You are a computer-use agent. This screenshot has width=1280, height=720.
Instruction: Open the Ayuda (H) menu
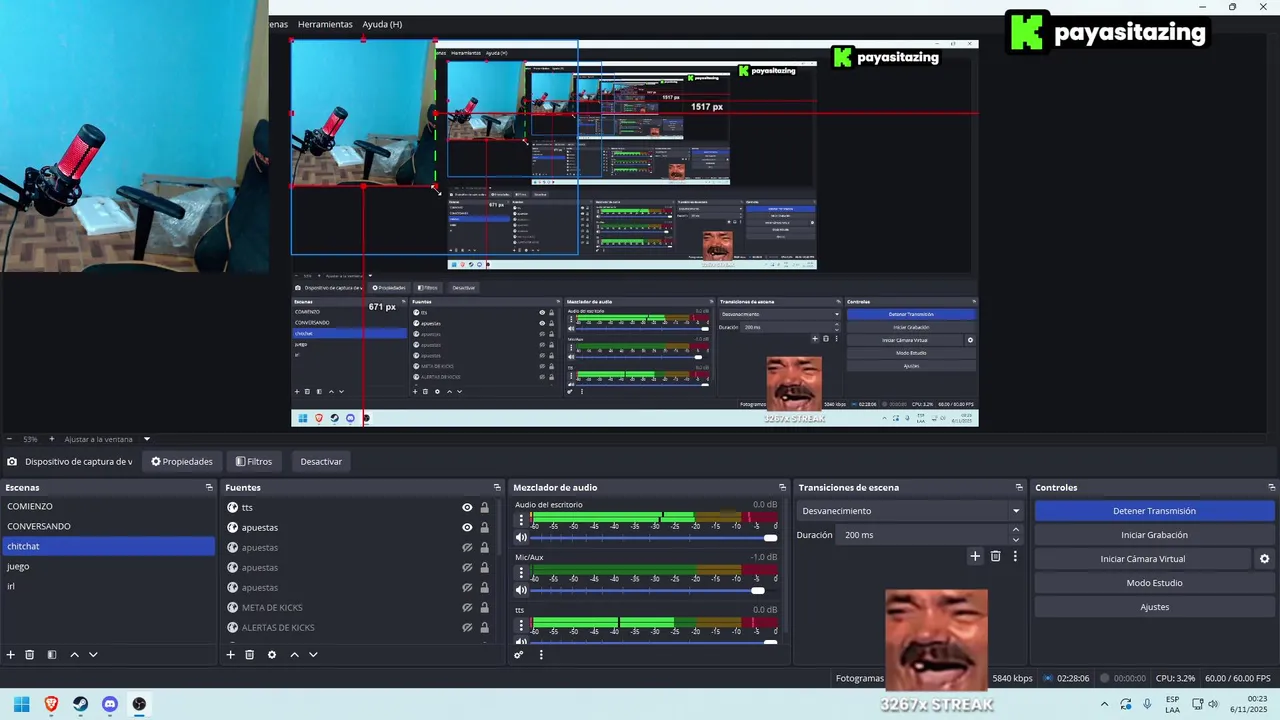pyautogui.click(x=382, y=24)
